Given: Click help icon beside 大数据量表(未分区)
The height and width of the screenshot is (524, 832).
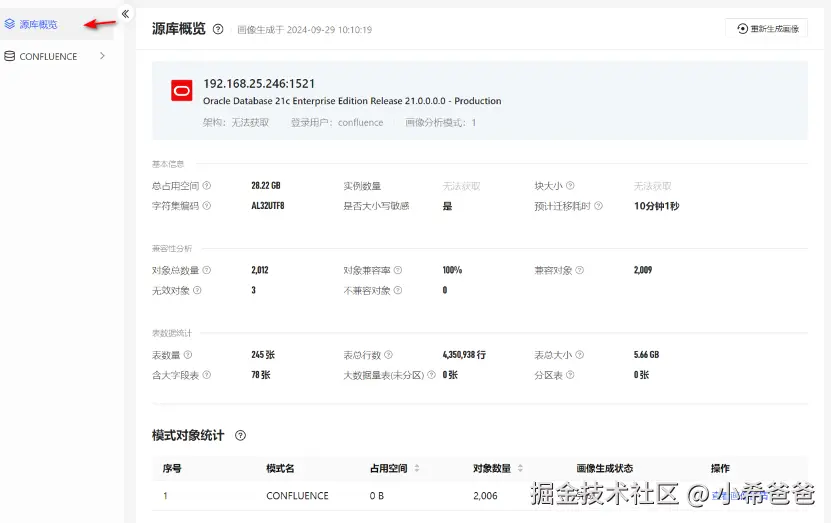Looking at the screenshot, I should click(x=431, y=375).
